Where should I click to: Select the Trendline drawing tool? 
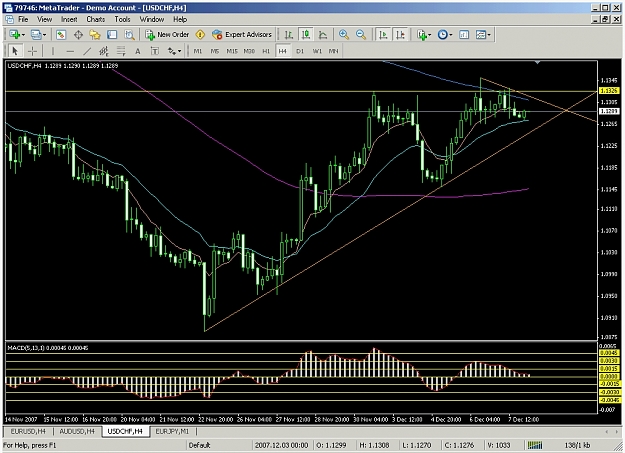click(x=87, y=51)
